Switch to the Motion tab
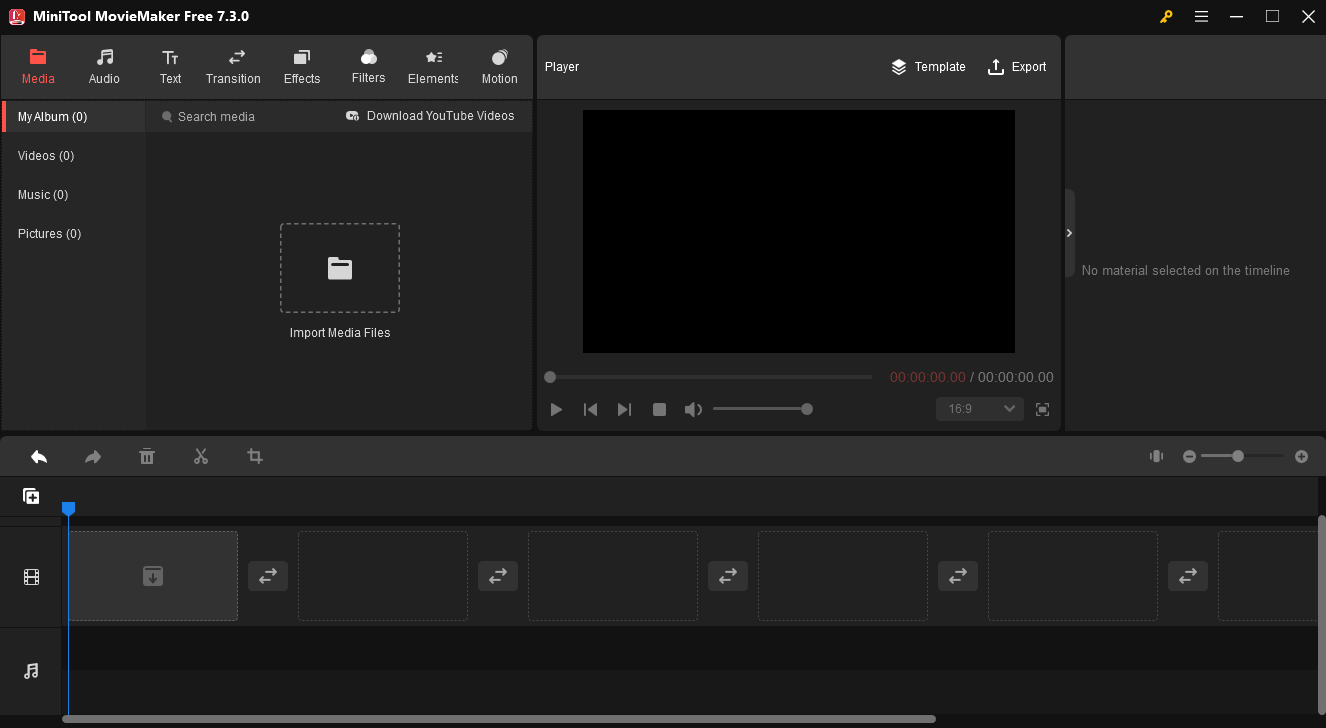Image resolution: width=1326 pixels, height=728 pixels. tap(499, 67)
